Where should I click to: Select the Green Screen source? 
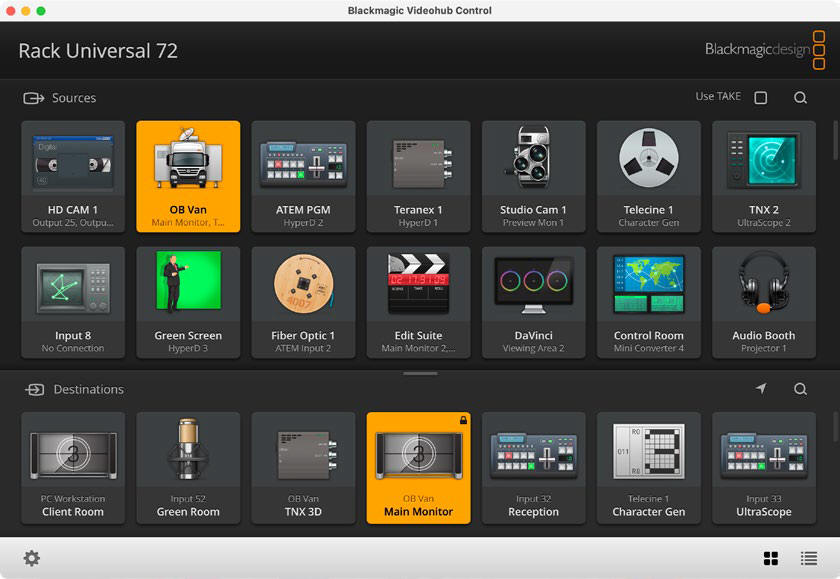click(188, 302)
